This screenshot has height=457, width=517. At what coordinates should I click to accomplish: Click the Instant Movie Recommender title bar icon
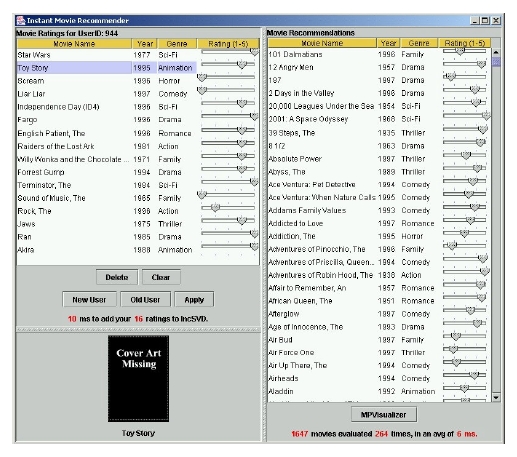pos(21,21)
